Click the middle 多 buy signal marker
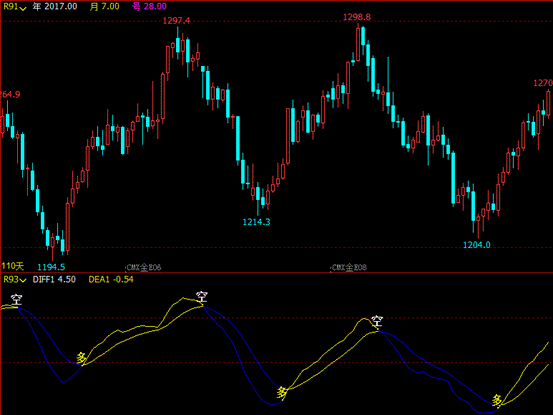 click(282, 392)
